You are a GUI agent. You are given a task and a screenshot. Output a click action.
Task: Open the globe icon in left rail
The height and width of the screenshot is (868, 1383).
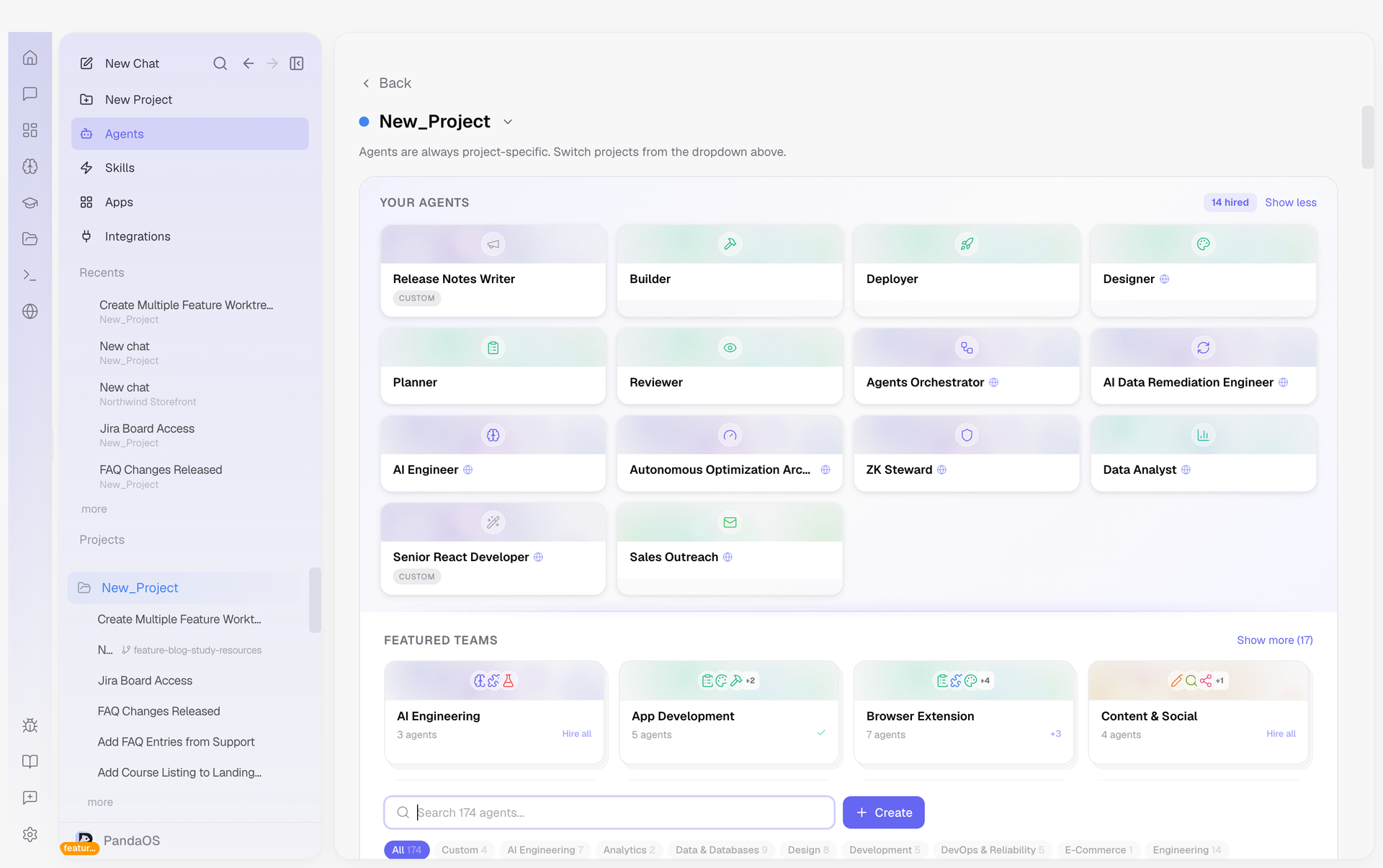(x=30, y=311)
